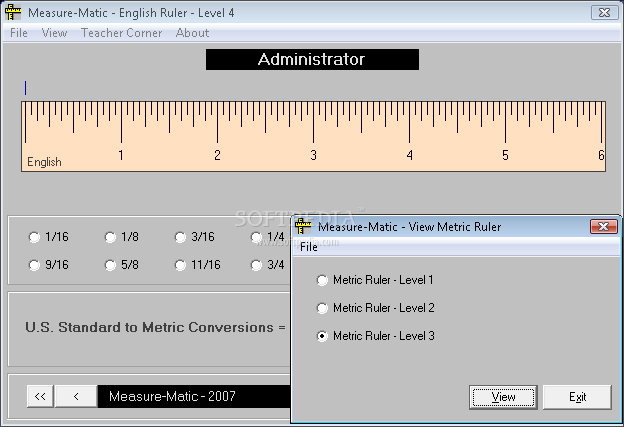The height and width of the screenshot is (427, 624).
Task: Click the number 5 on the ruler
Action: (505, 155)
